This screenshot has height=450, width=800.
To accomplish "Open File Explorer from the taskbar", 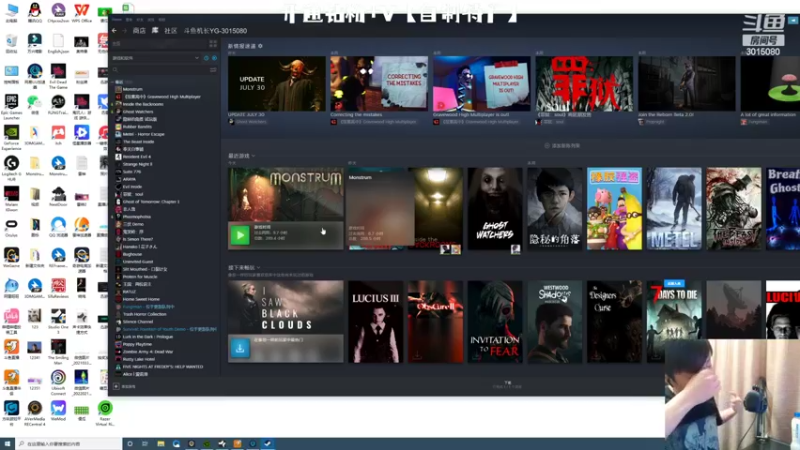I will tap(161, 444).
